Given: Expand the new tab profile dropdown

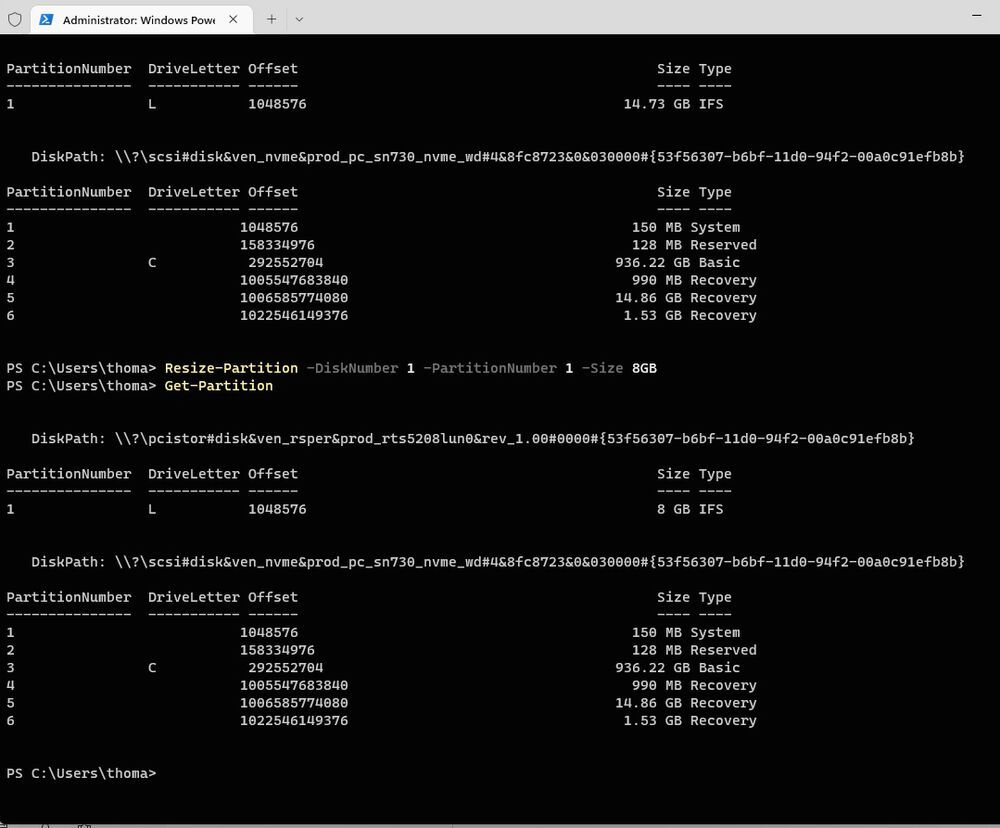Looking at the screenshot, I should (x=299, y=19).
